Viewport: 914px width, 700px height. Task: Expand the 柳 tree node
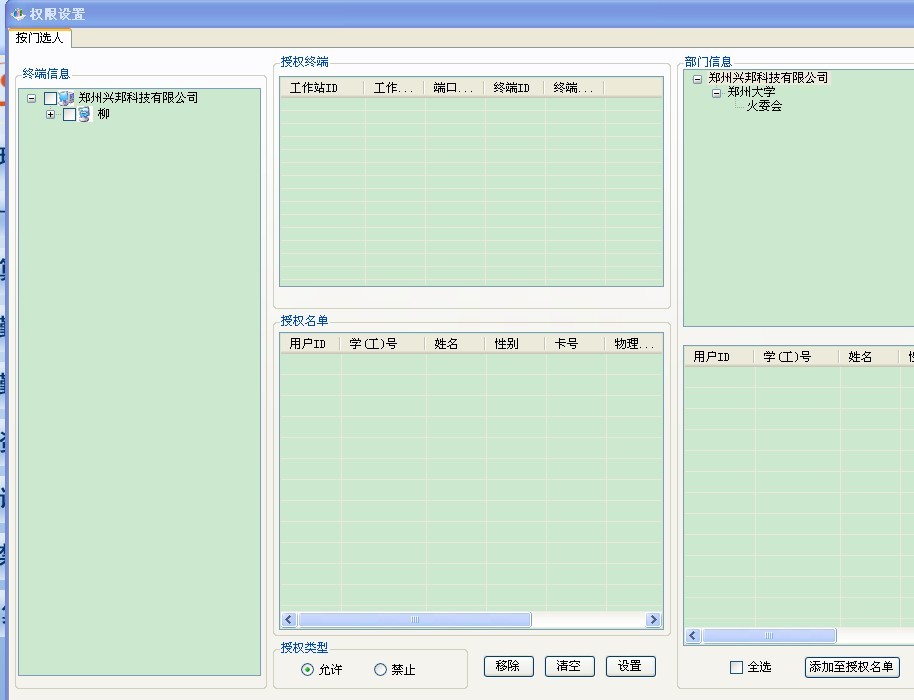[51, 114]
